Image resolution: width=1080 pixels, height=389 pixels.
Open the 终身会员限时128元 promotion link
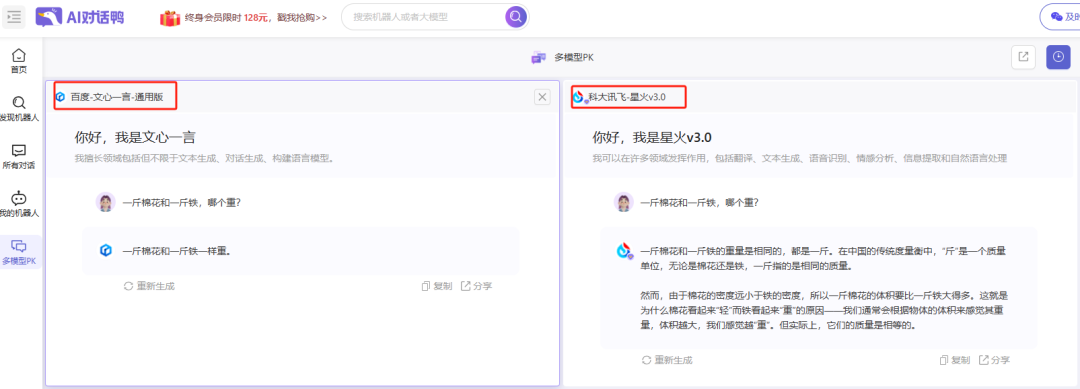[x=256, y=17]
